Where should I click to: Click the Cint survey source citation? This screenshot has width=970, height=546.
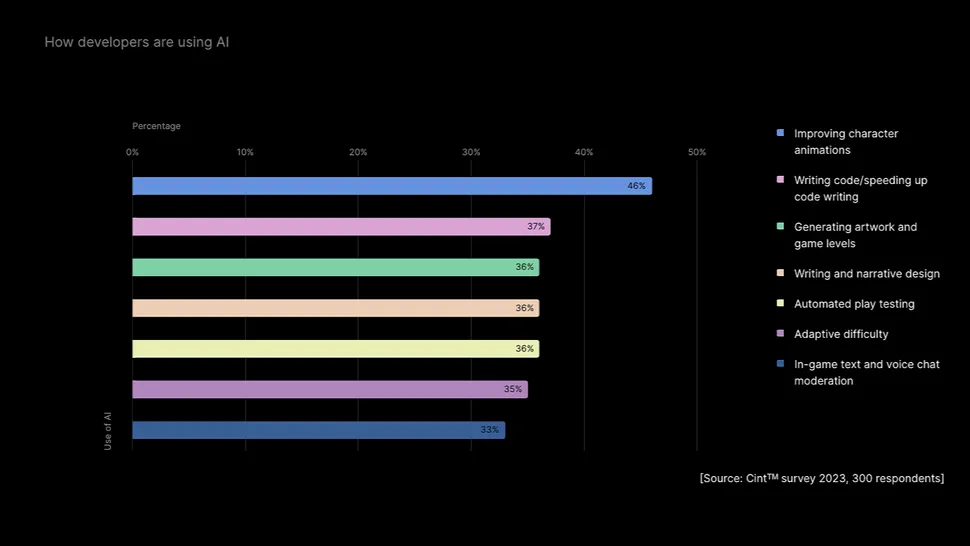(x=822, y=478)
